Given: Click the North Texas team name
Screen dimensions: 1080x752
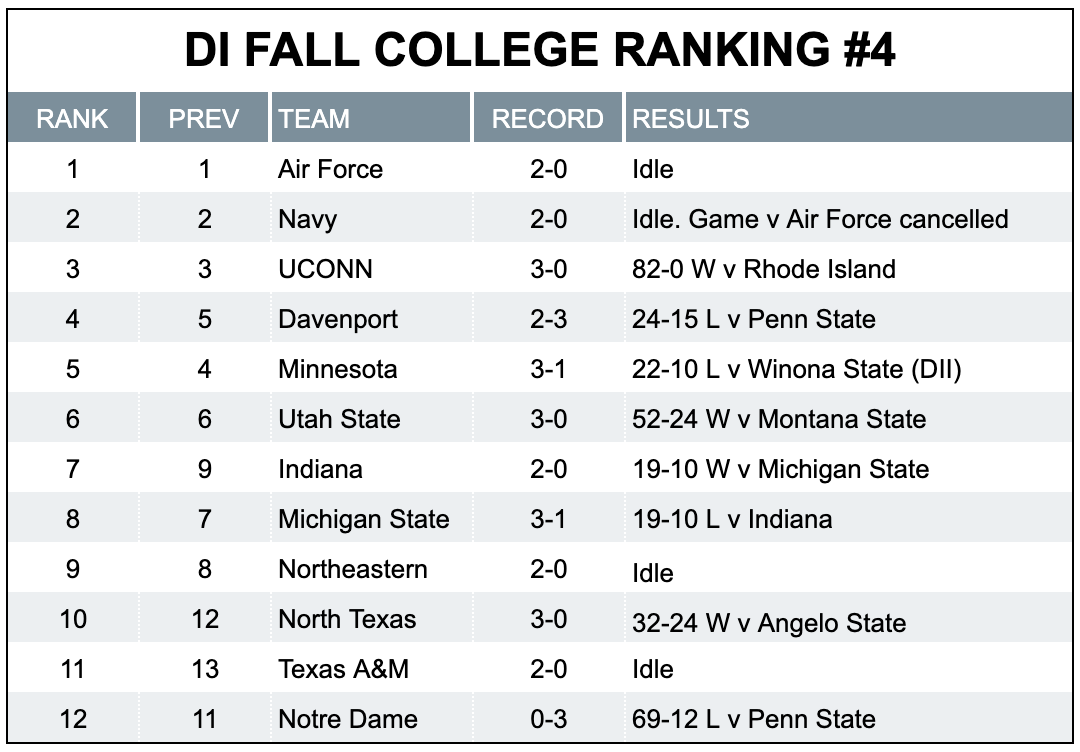Looking at the screenshot, I should click(347, 619).
